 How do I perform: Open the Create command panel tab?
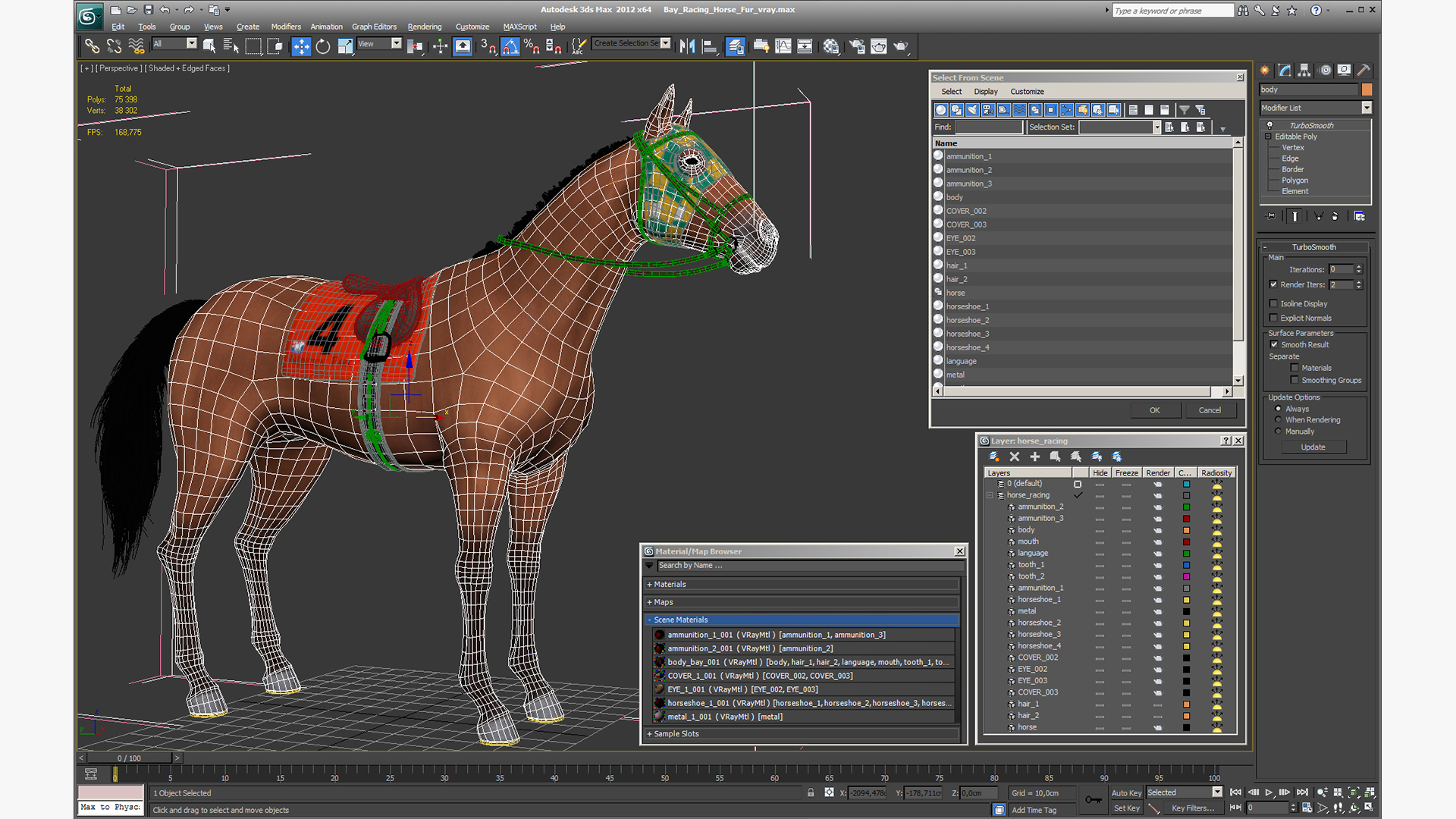point(1265,70)
